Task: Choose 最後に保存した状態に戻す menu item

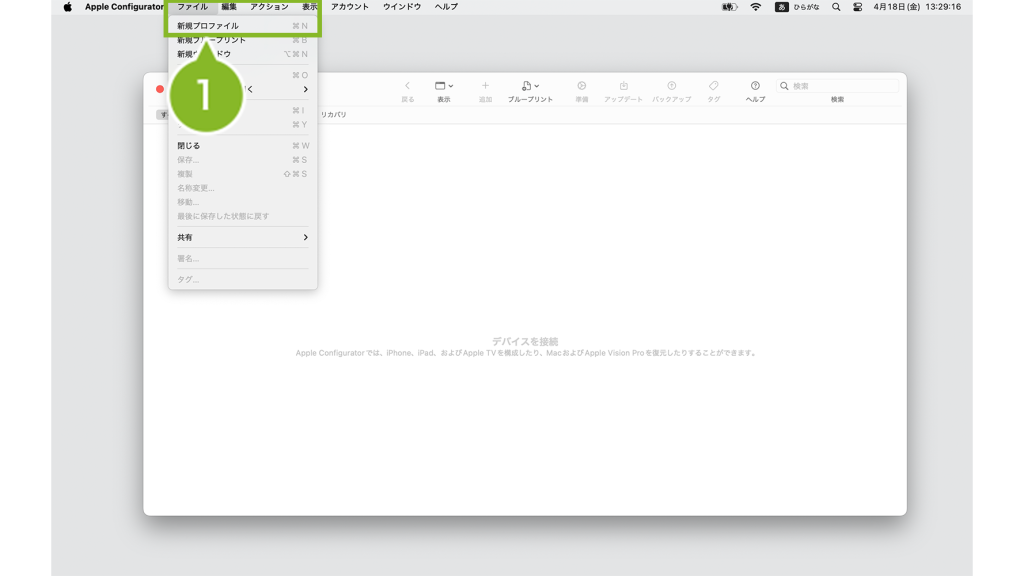Action: (x=242, y=216)
